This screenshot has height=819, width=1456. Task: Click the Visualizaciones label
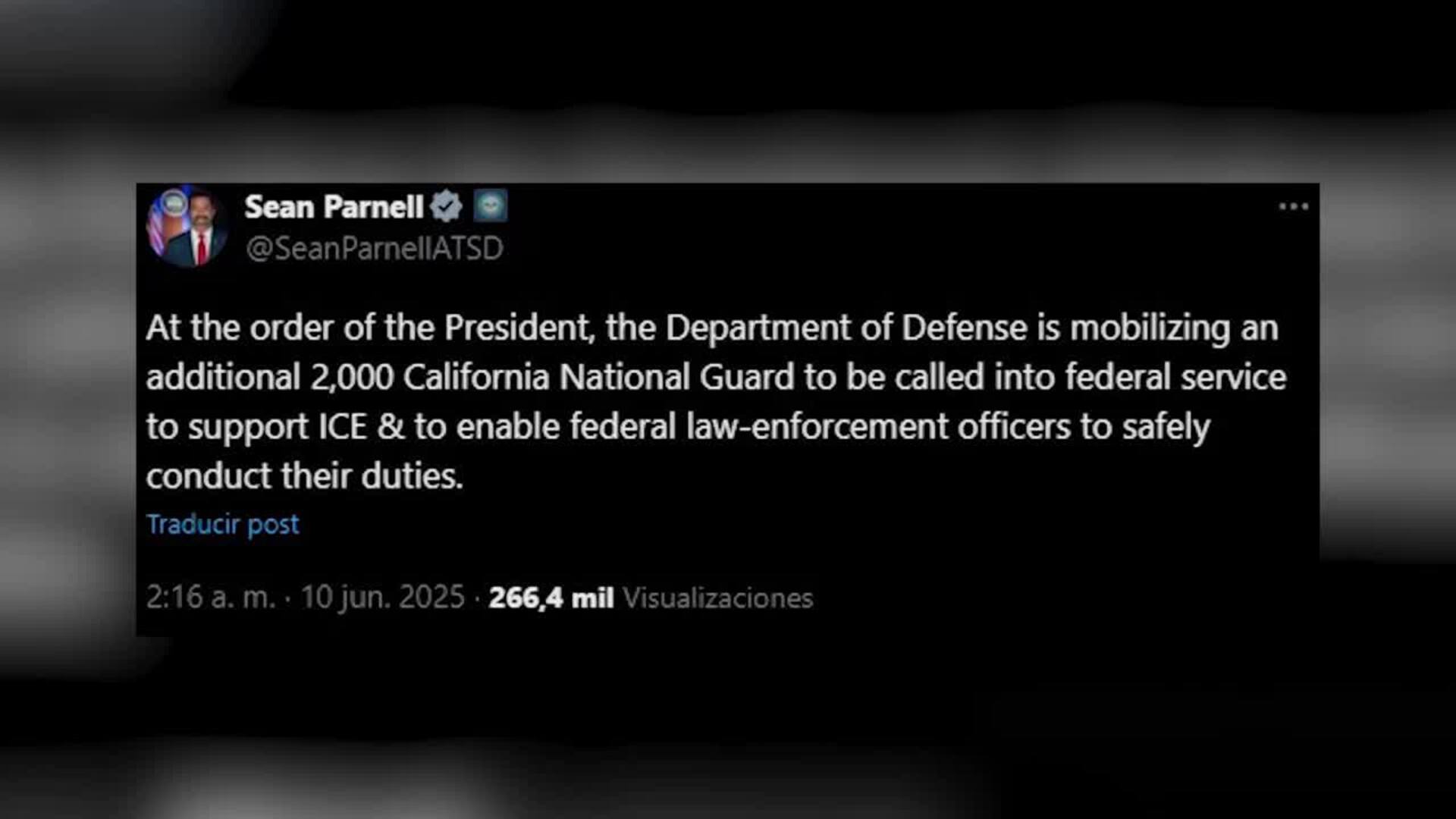[x=717, y=598]
